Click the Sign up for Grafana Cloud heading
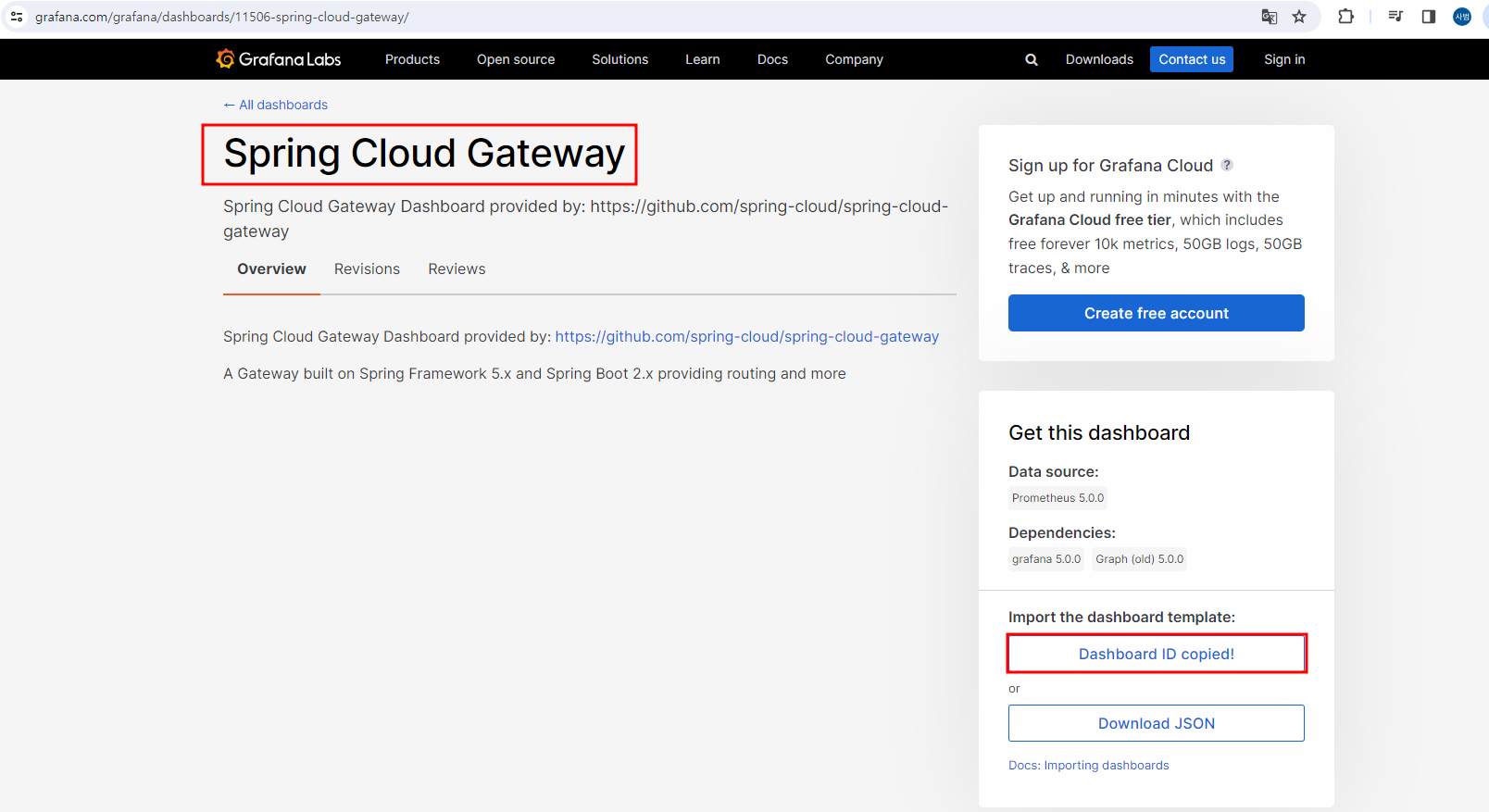1489x812 pixels. 1110,166
